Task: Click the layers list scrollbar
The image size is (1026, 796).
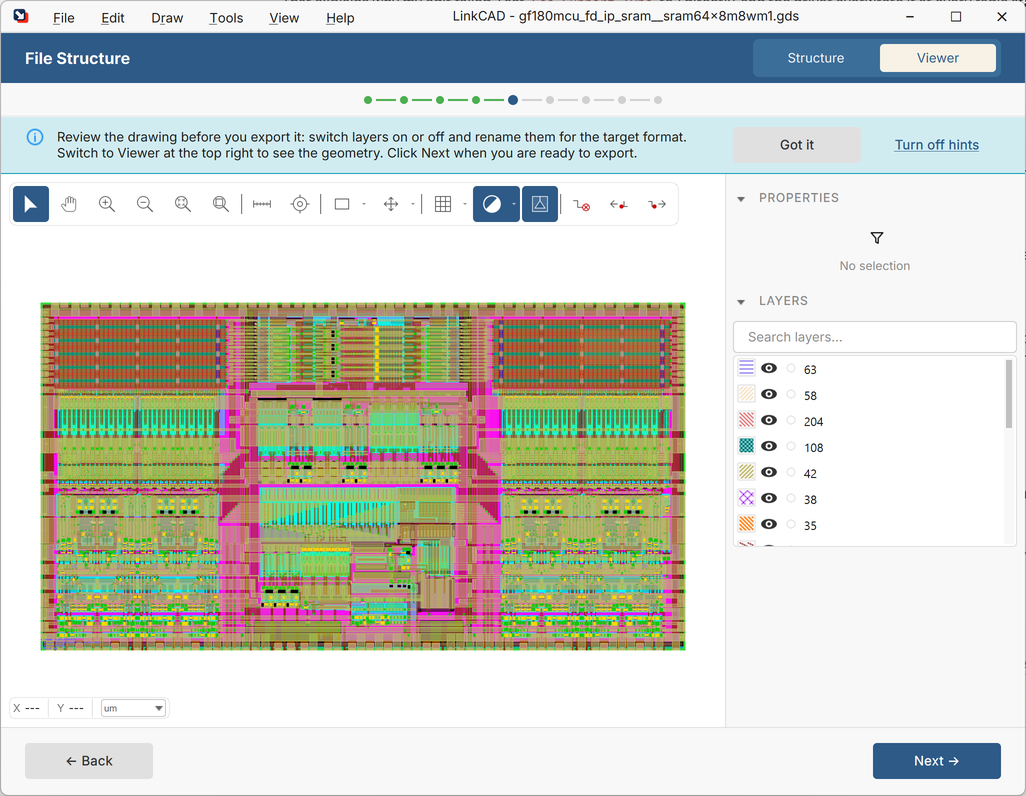Action: [1009, 393]
